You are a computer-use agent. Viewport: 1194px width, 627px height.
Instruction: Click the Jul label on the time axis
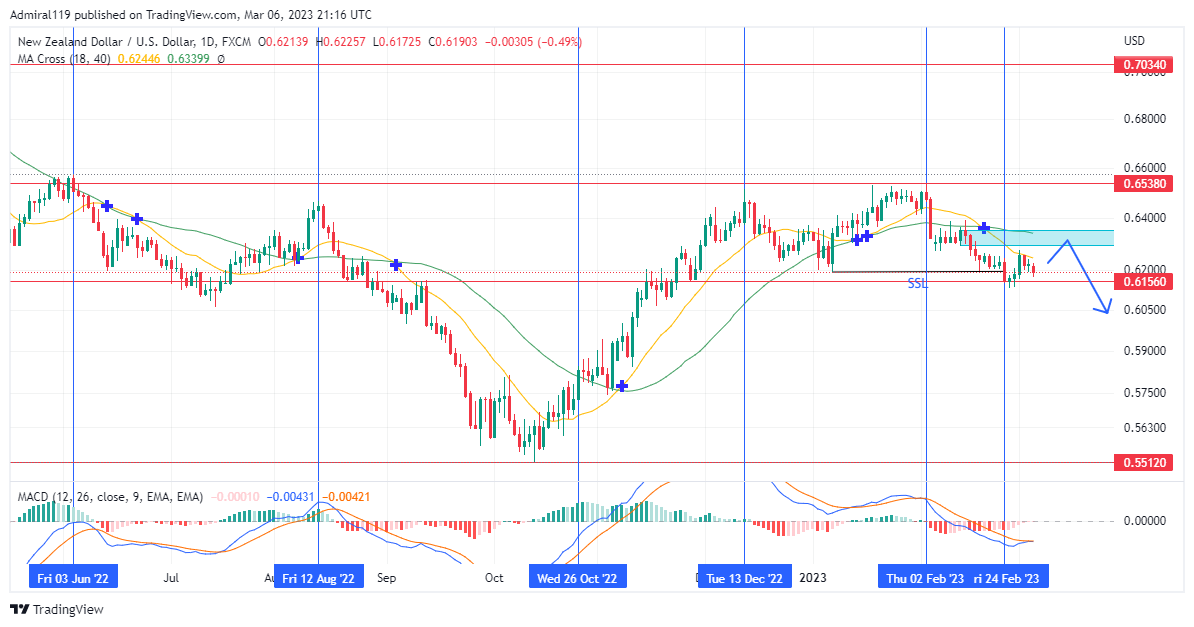tap(171, 577)
